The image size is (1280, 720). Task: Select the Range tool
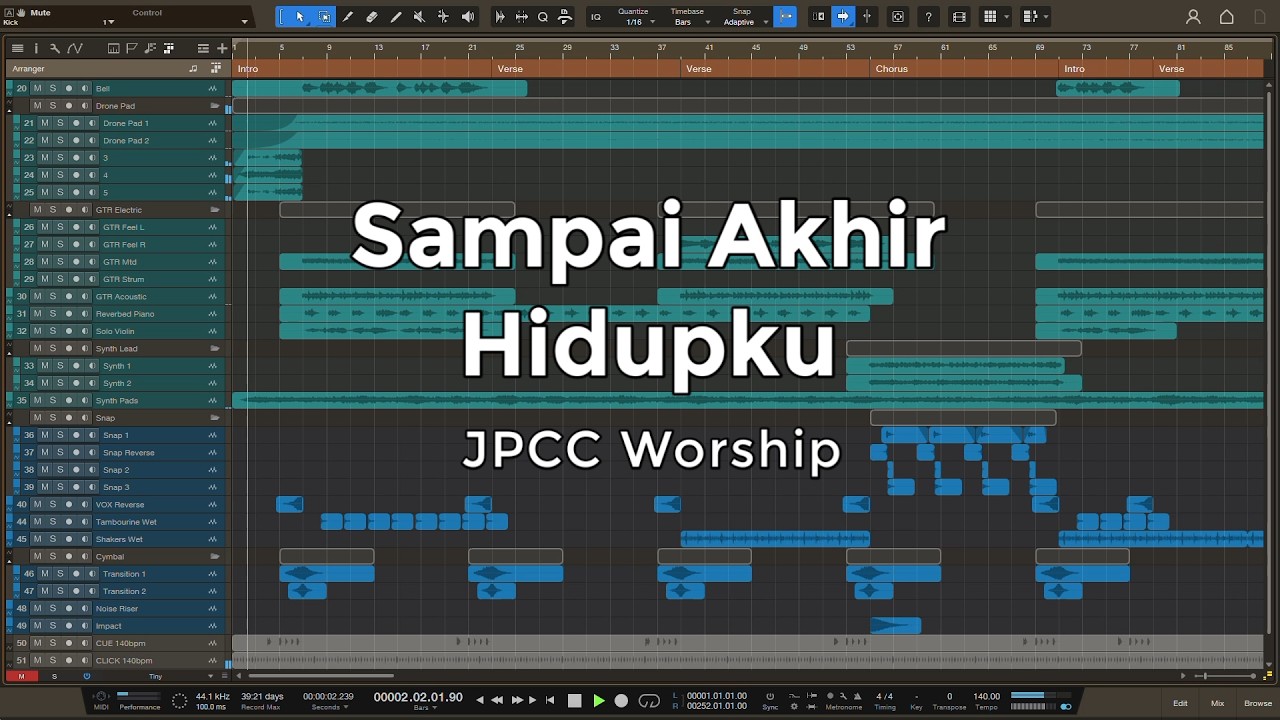tap(324, 17)
